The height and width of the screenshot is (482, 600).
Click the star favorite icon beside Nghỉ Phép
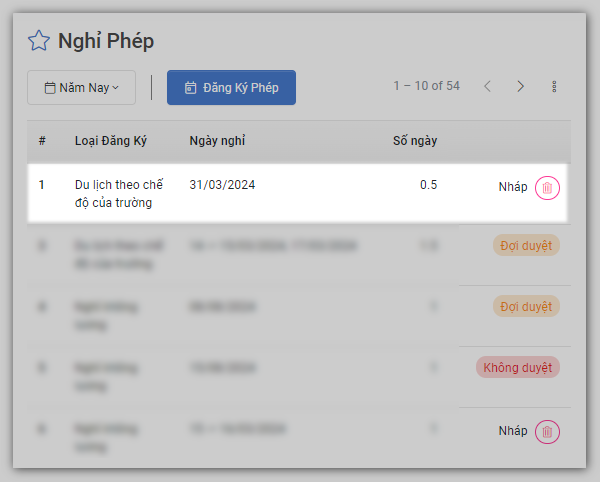coord(38,41)
